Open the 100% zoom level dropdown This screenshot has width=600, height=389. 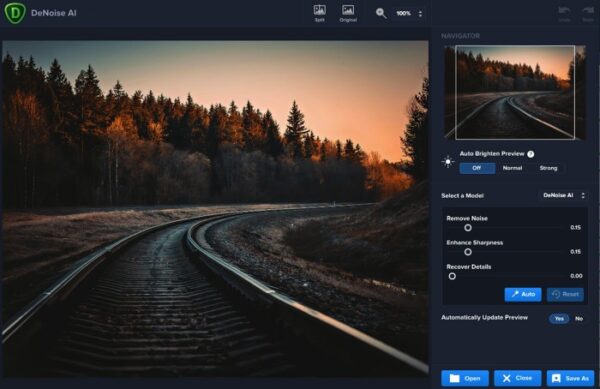409,13
